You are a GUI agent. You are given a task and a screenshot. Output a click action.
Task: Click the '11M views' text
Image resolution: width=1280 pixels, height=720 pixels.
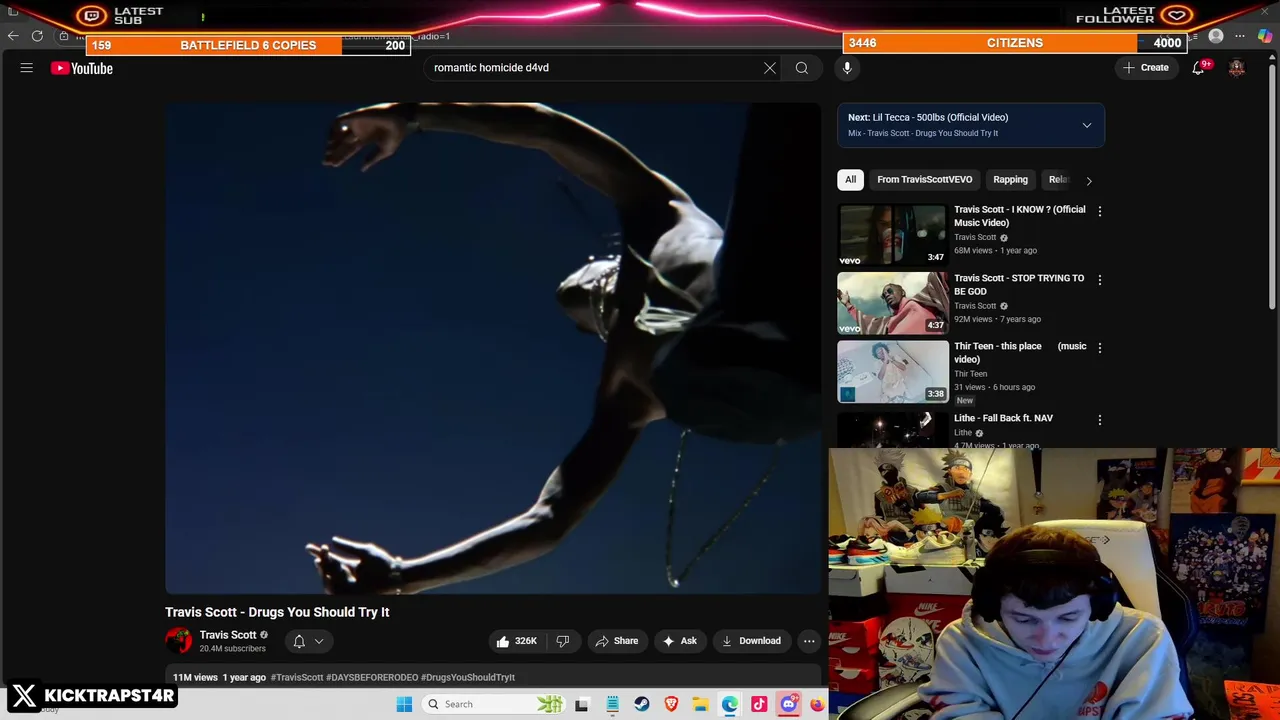click(x=195, y=677)
